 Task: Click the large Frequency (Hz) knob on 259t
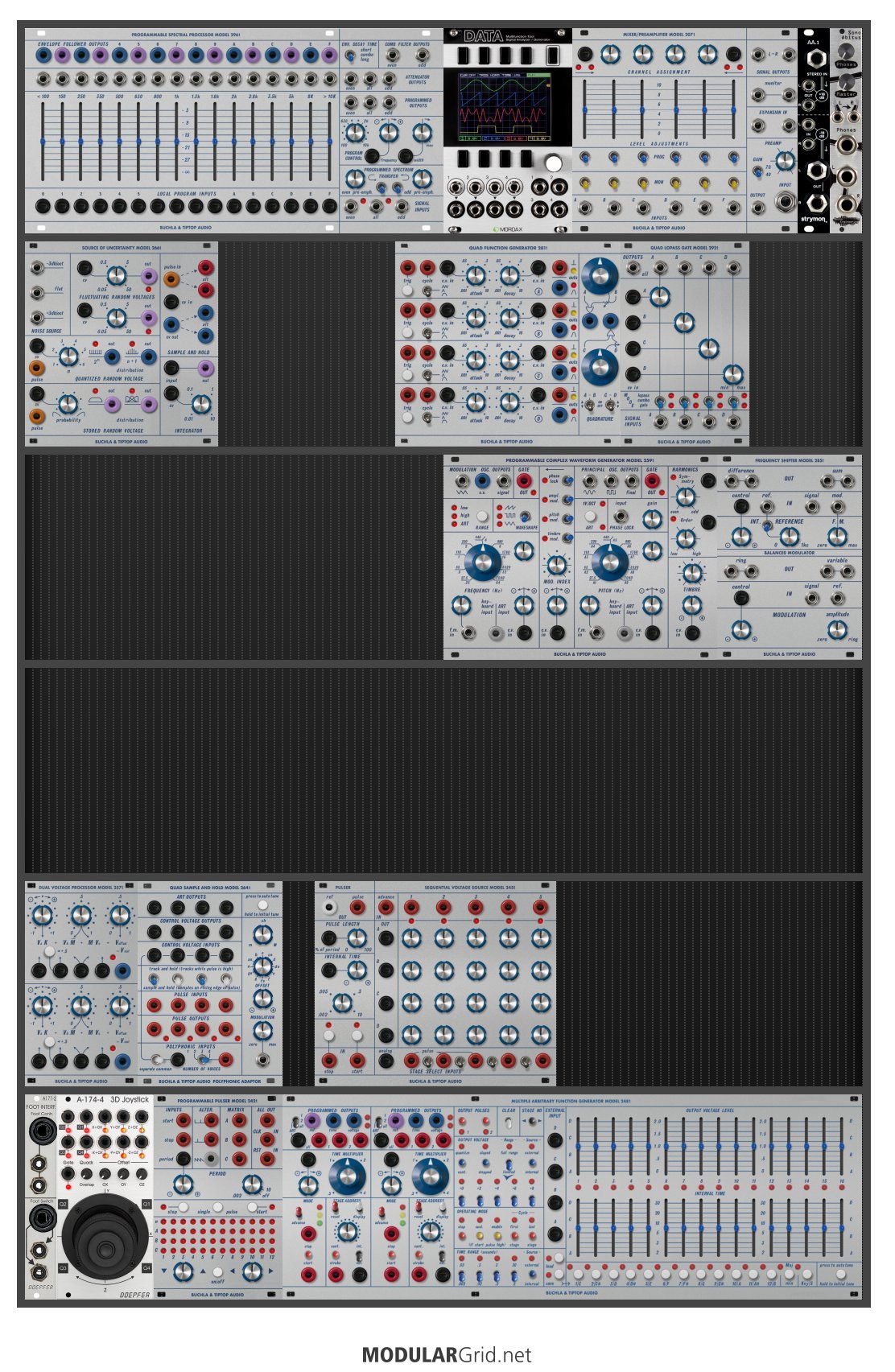tap(482, 561)
